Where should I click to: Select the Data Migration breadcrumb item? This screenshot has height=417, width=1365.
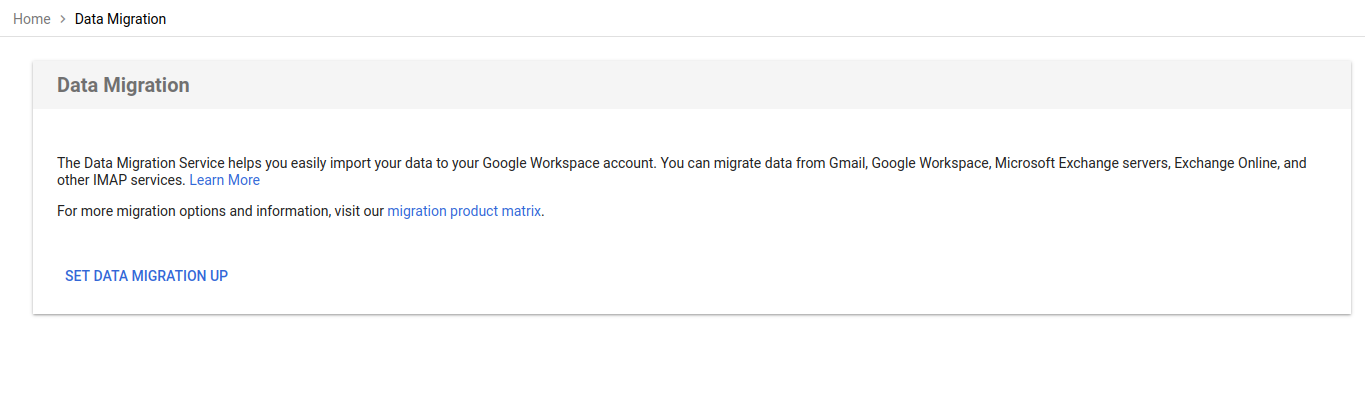pos(120,19)
